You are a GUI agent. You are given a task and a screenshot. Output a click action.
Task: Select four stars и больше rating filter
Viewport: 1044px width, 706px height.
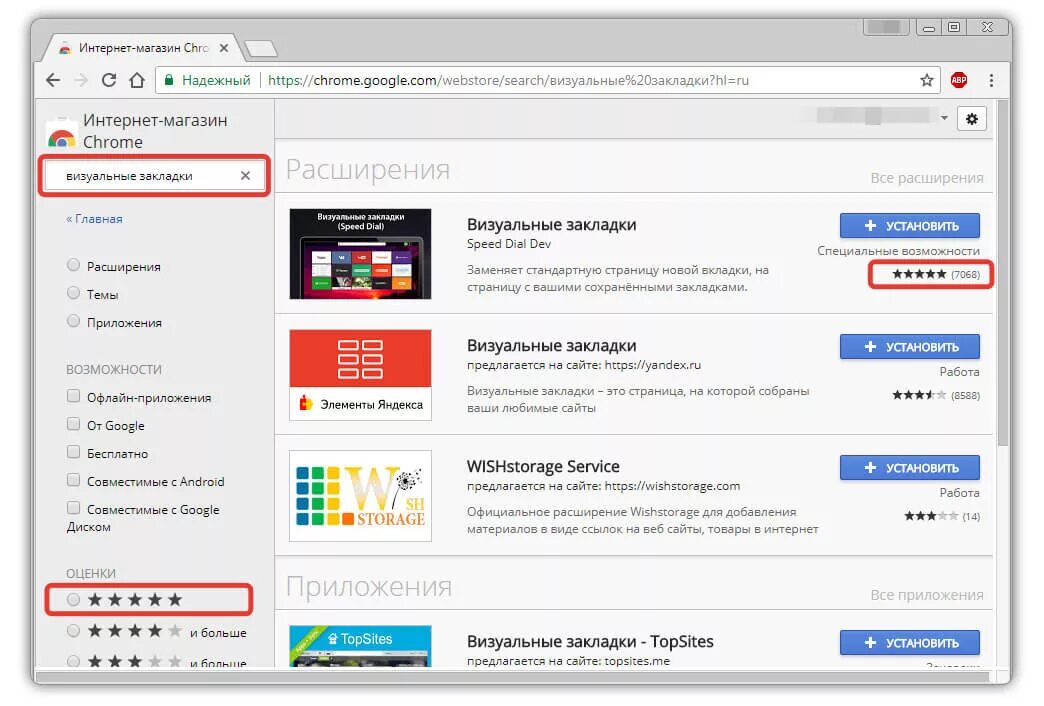(73, 631)
